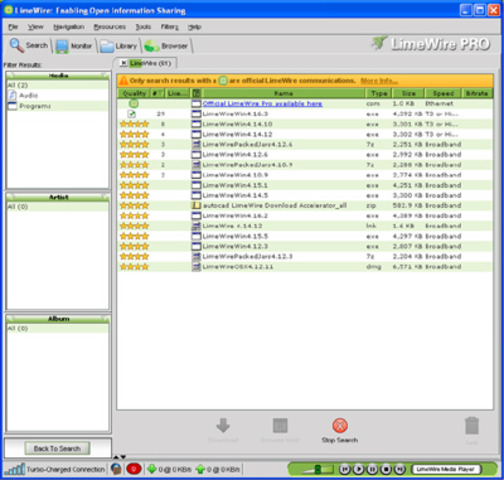Click the LimeWire Media Player title display

tap(445, 469)
